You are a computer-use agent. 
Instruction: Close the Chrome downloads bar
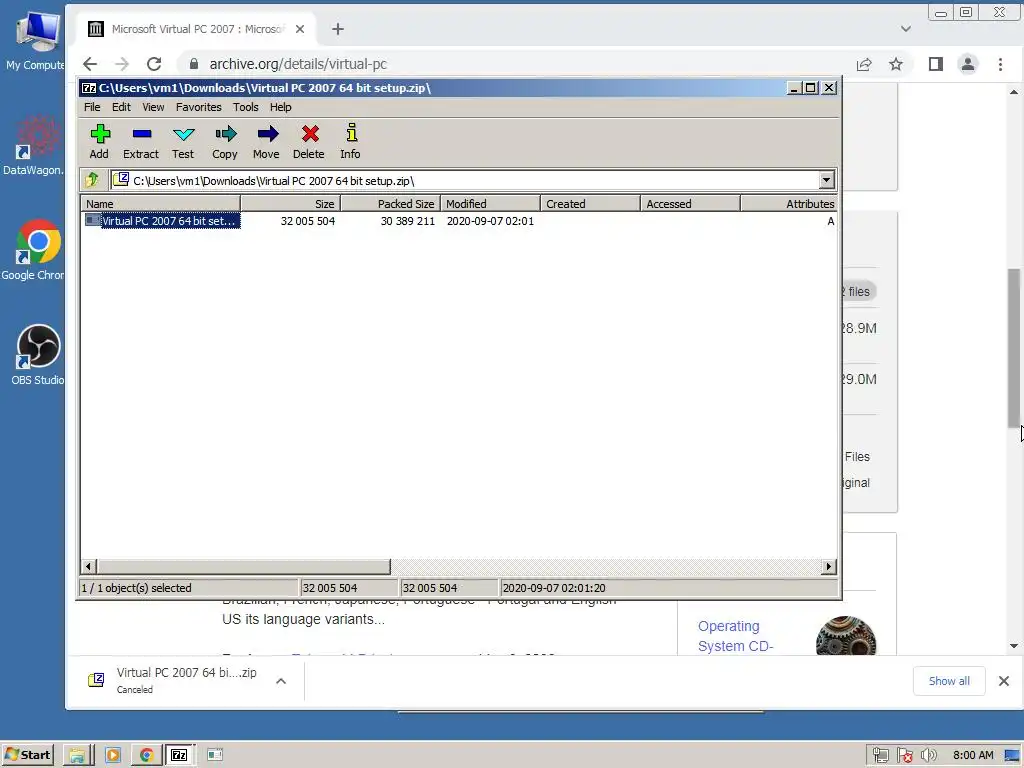(1004, 681)
